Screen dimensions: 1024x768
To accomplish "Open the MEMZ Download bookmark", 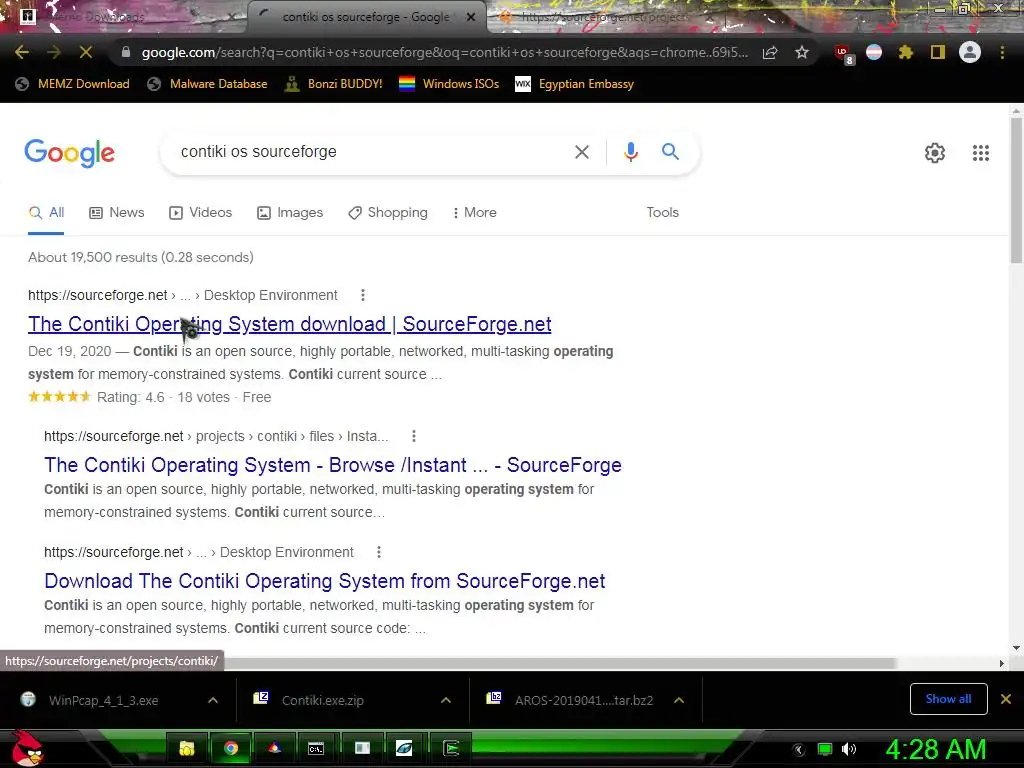I will click(x=72, y=84).
